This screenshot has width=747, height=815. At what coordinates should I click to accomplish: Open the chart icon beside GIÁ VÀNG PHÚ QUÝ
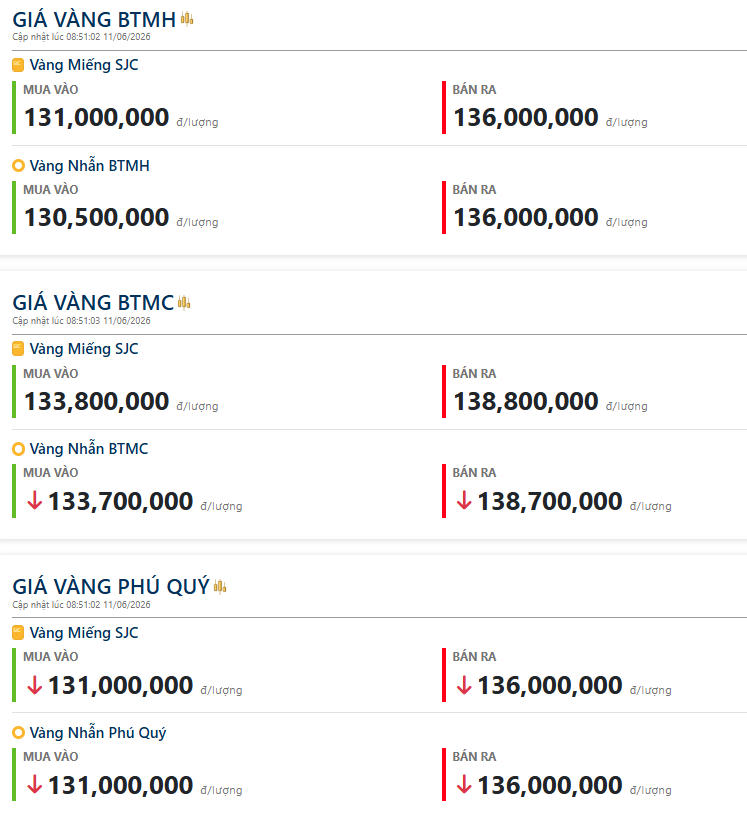[x=220, y=586]
